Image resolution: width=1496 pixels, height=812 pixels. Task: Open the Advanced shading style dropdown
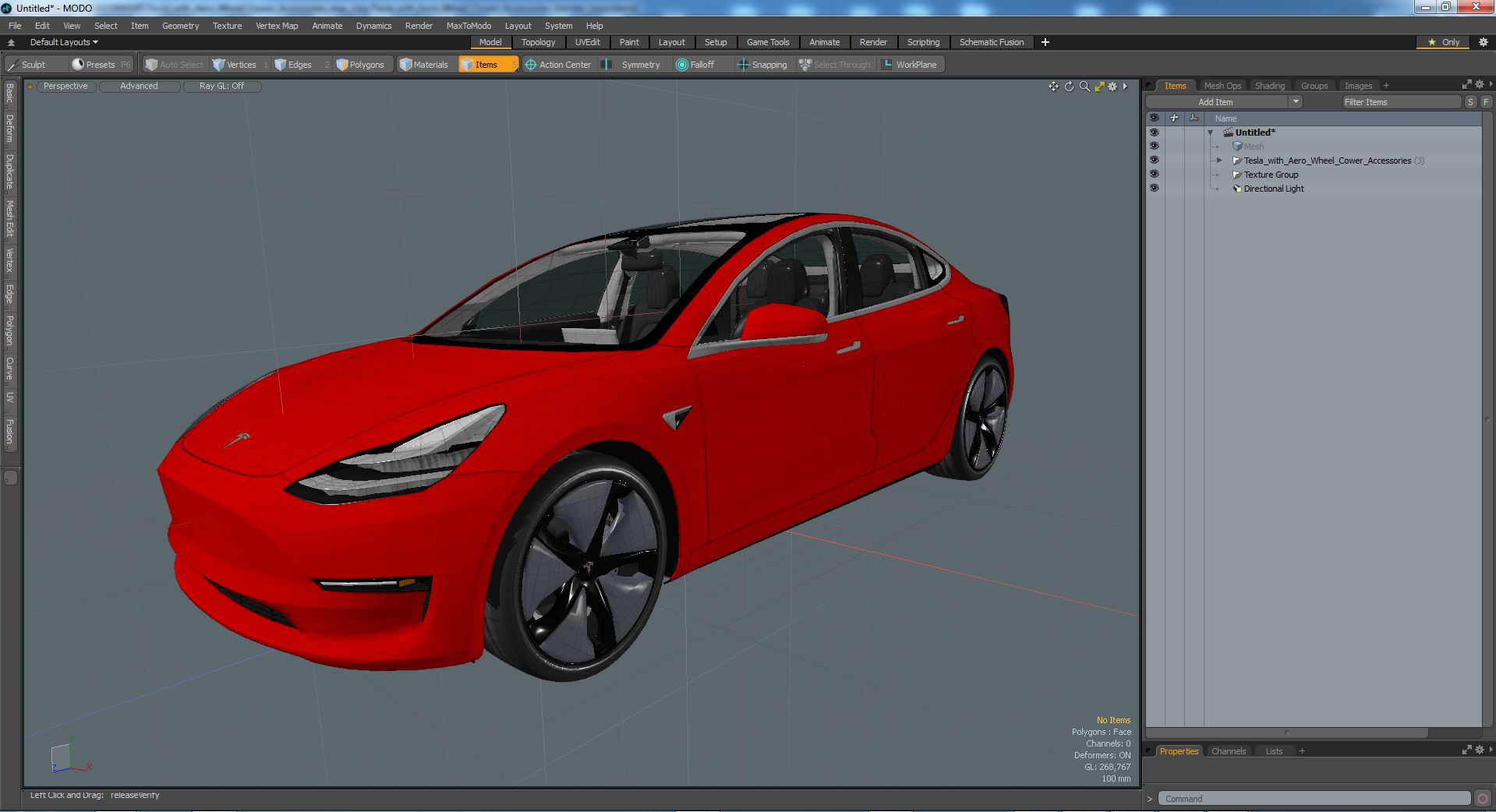pyautogui.click(x=139, y=86)
